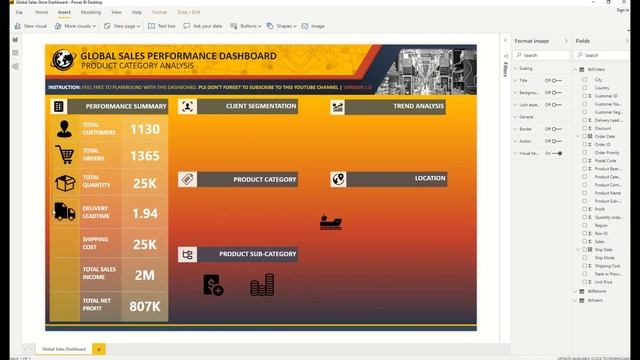Click the Order Date calendar icon
This screenshot has height=360, width=640.
pos(590,136)
